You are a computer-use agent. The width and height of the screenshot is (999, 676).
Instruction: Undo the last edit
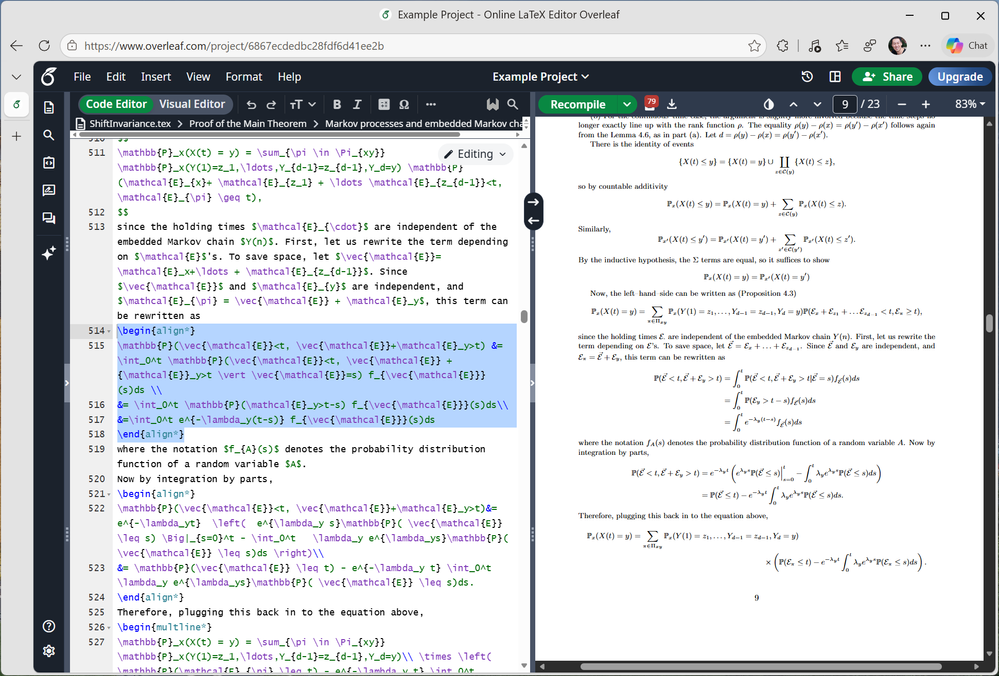pos(251,104)
